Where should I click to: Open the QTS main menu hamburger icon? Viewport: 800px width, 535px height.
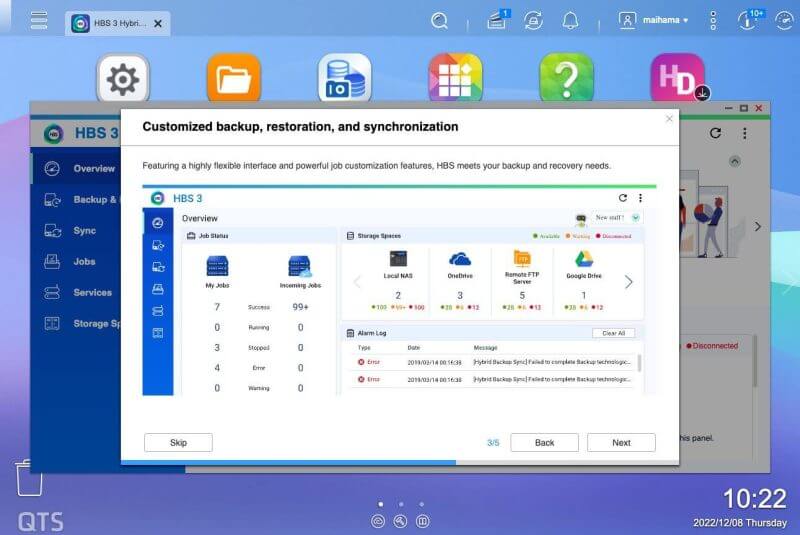point(39,20)
